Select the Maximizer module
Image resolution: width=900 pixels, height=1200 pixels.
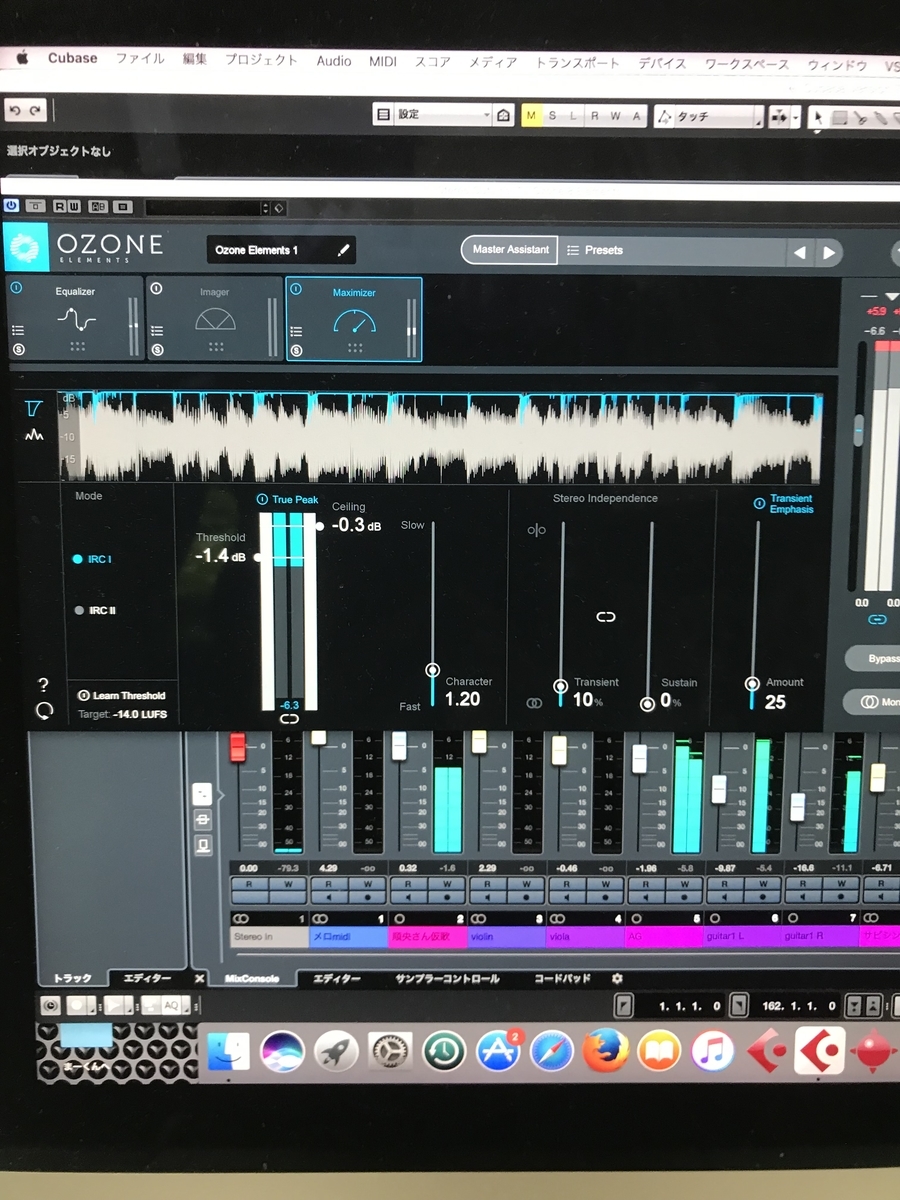pyautogui.click(x=354, y=319)
